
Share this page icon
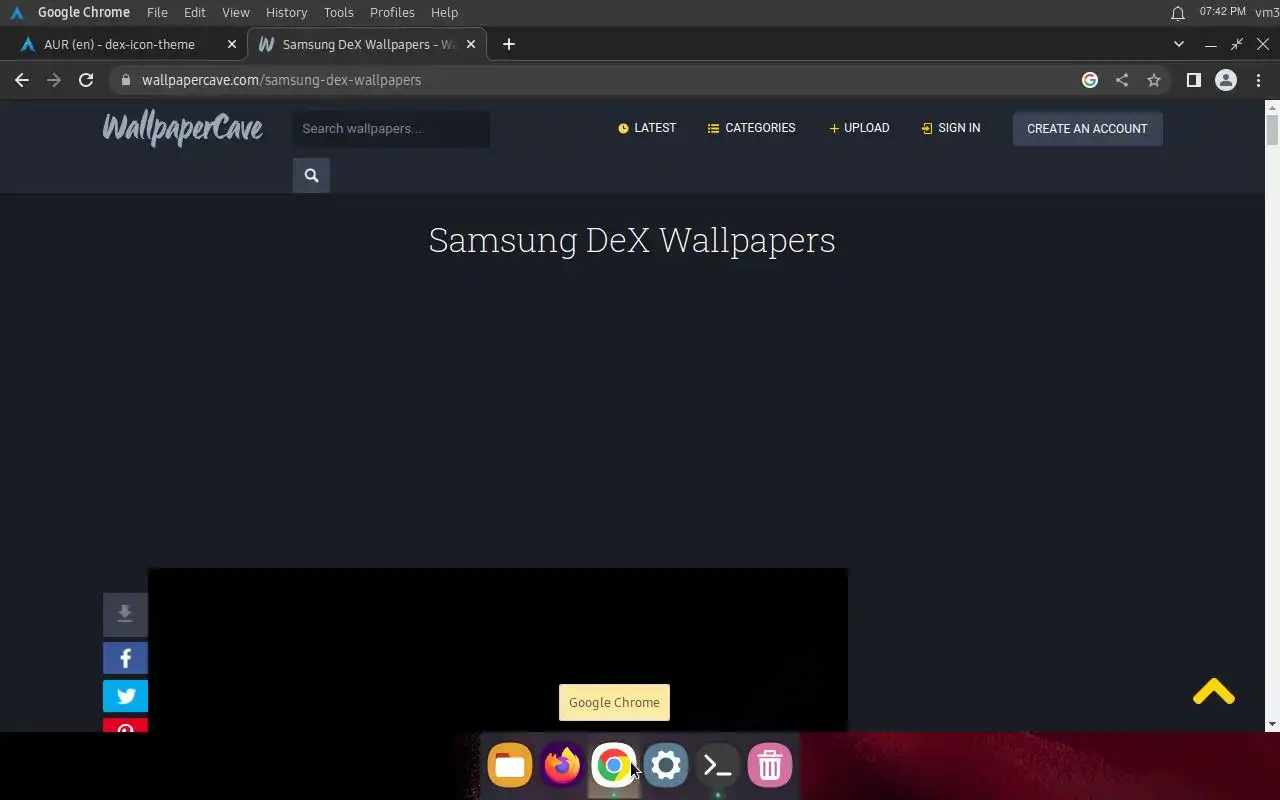pyautogui.click(x=1122, y=80)
